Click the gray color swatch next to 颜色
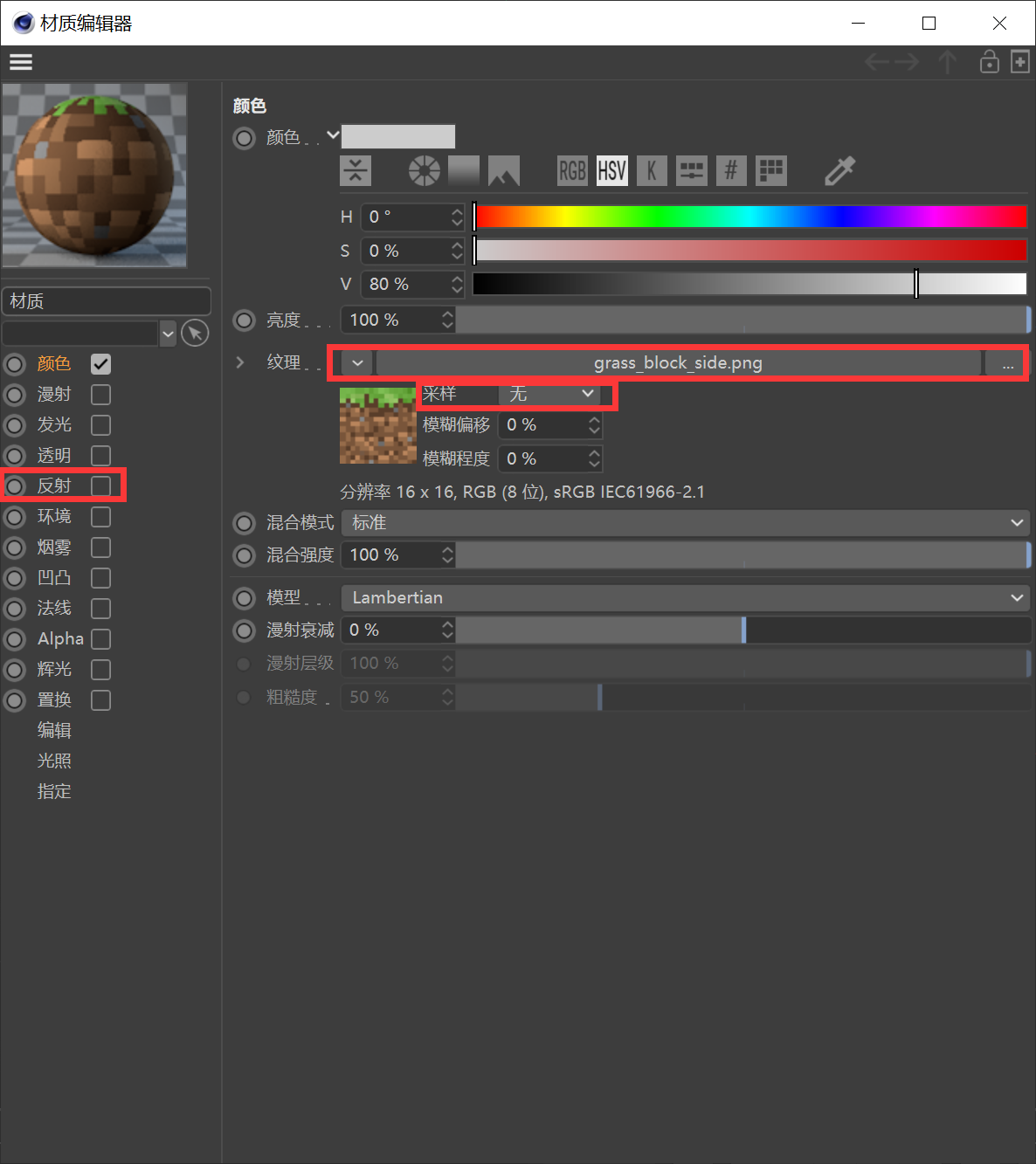Viewport: 1036px width, 1164px height. point(398,137)
